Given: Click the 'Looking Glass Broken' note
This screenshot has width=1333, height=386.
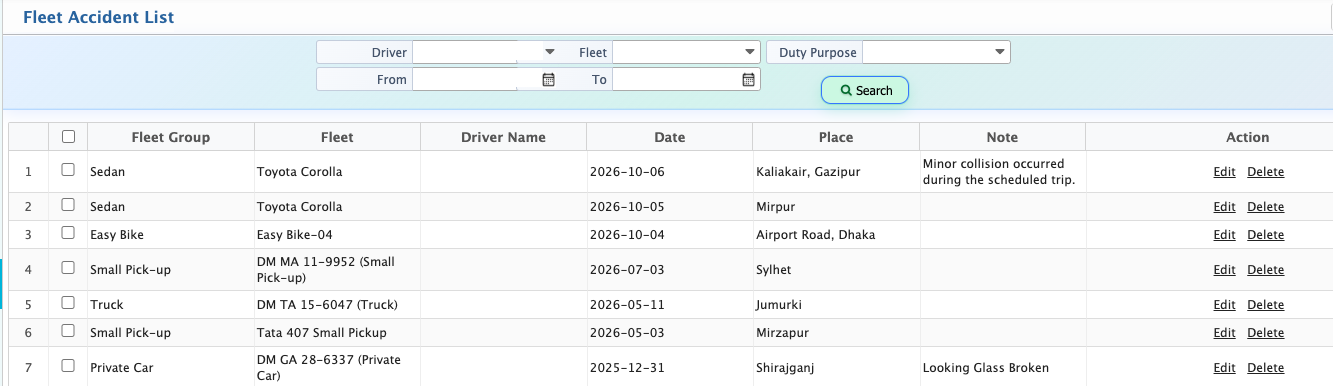Looking at the screenshot, I should [986, 368].
